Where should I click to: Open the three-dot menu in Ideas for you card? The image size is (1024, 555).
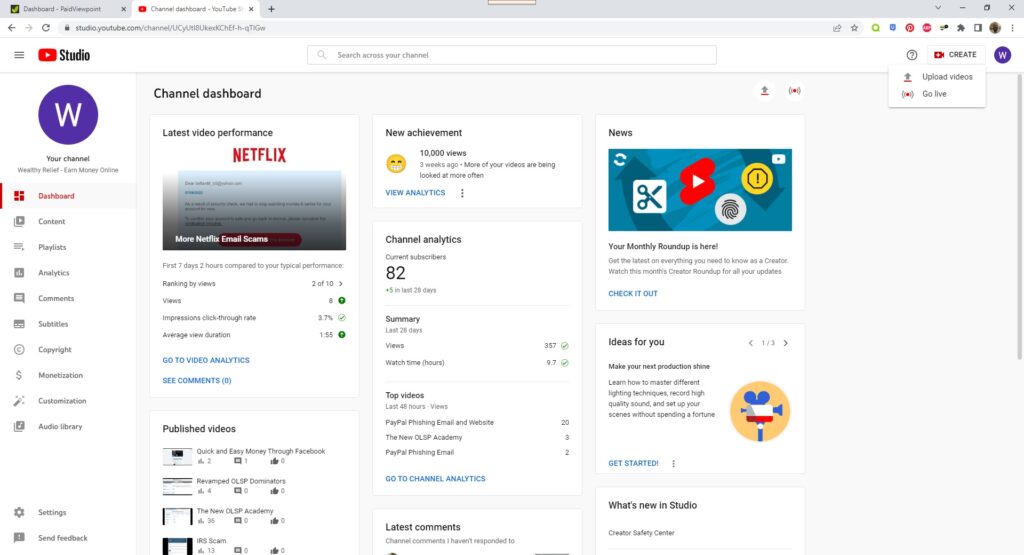(x=673, y=464)
